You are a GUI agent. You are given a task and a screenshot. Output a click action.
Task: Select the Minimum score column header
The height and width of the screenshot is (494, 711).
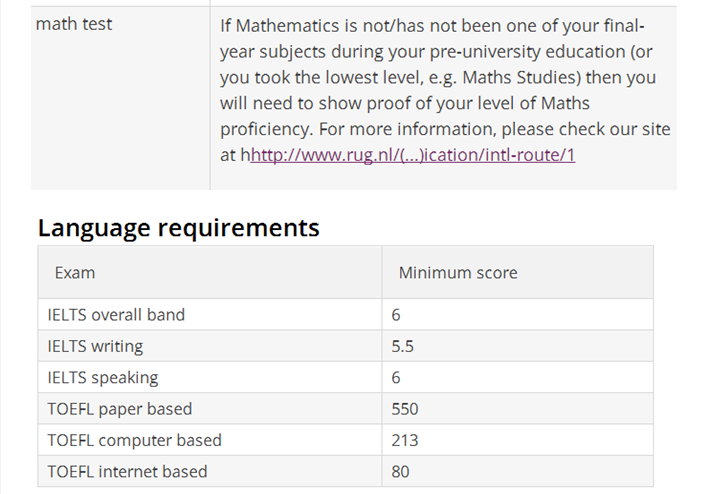458,273
